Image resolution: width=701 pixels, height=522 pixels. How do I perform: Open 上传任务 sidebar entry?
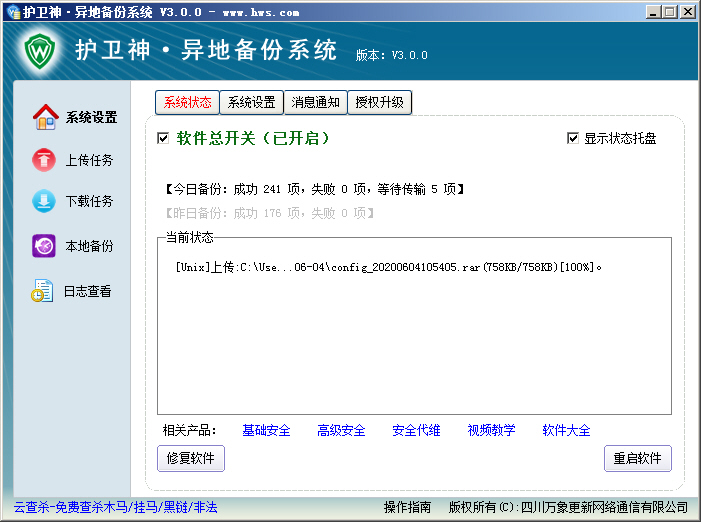[x=89, y=160]
